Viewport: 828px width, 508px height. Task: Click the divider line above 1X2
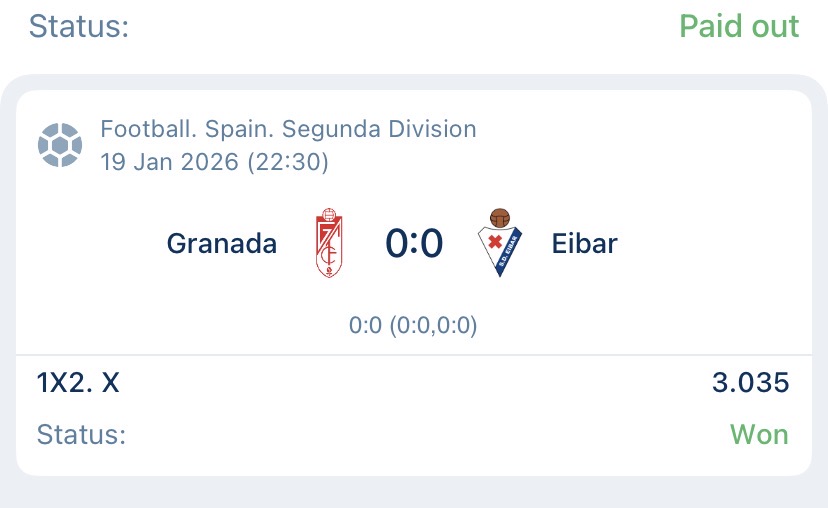click(414, 355)
